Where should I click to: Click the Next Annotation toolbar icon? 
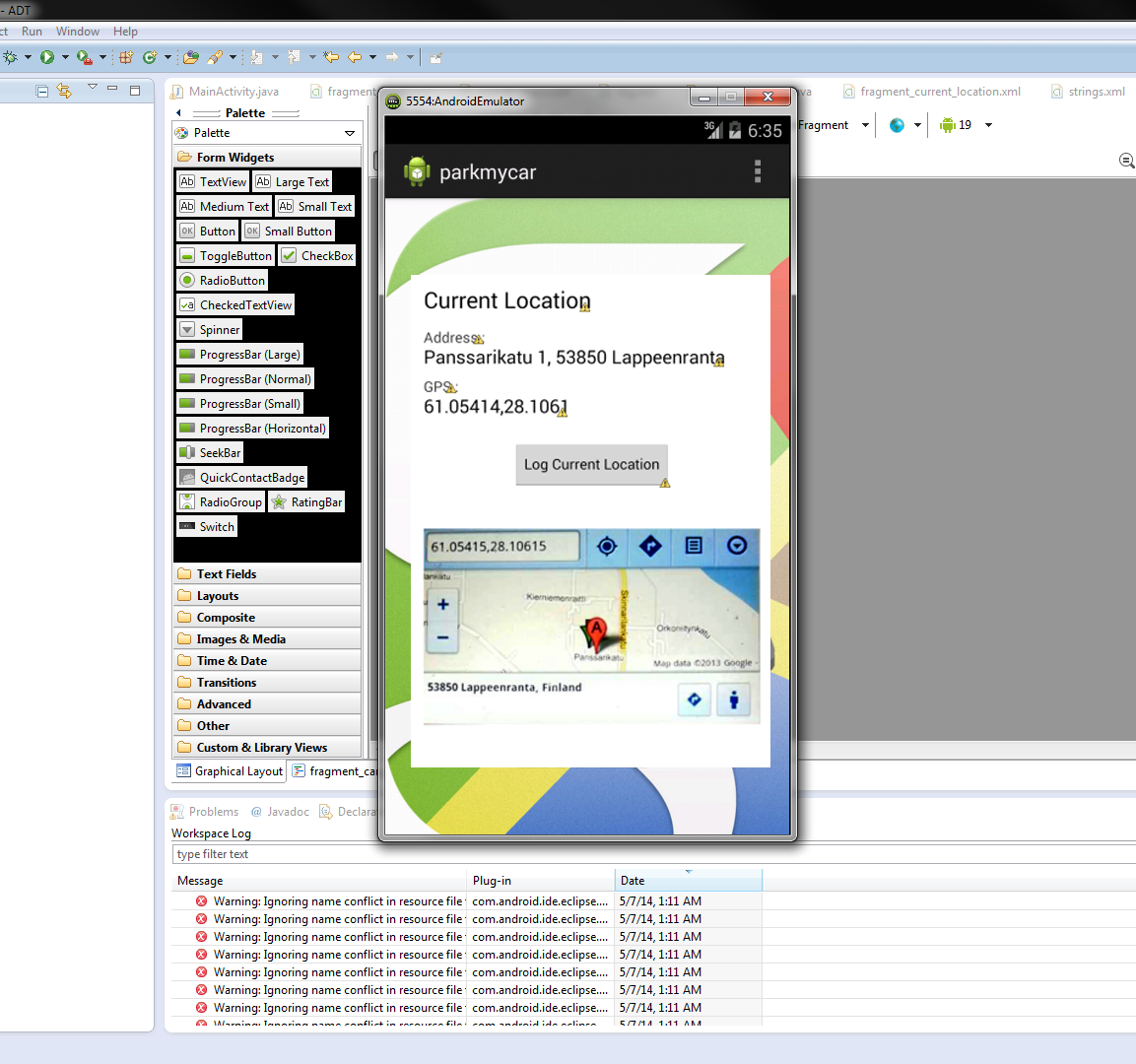click(256, 57)
